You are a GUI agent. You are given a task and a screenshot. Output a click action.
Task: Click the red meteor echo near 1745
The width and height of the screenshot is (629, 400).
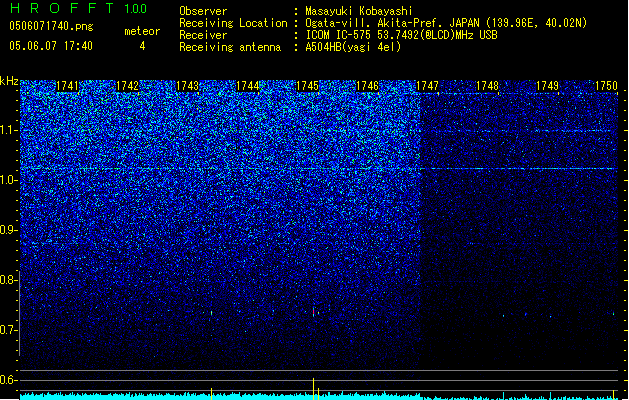pos(313,312)
